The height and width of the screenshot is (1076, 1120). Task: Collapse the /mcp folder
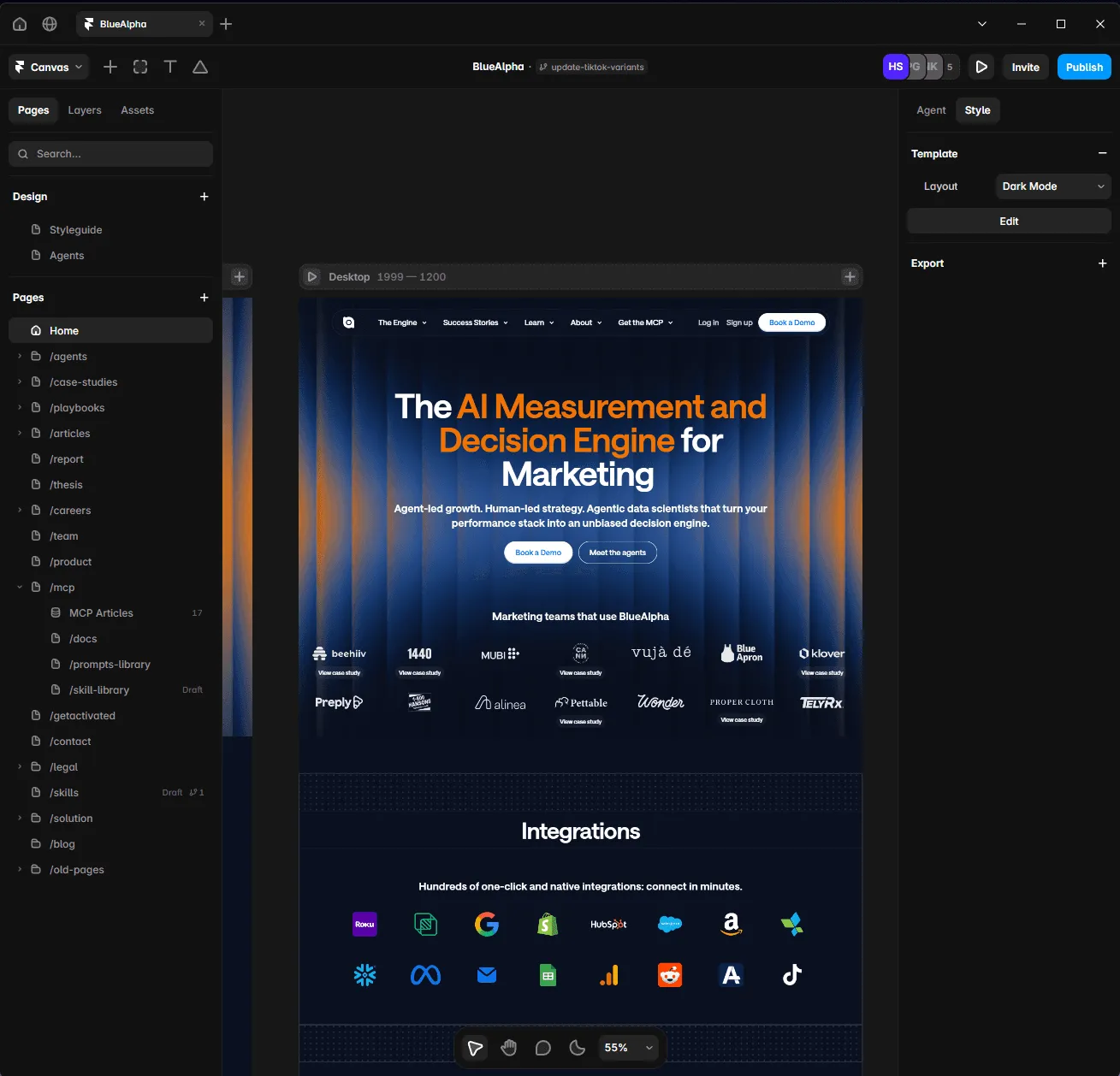pos(20,588)
